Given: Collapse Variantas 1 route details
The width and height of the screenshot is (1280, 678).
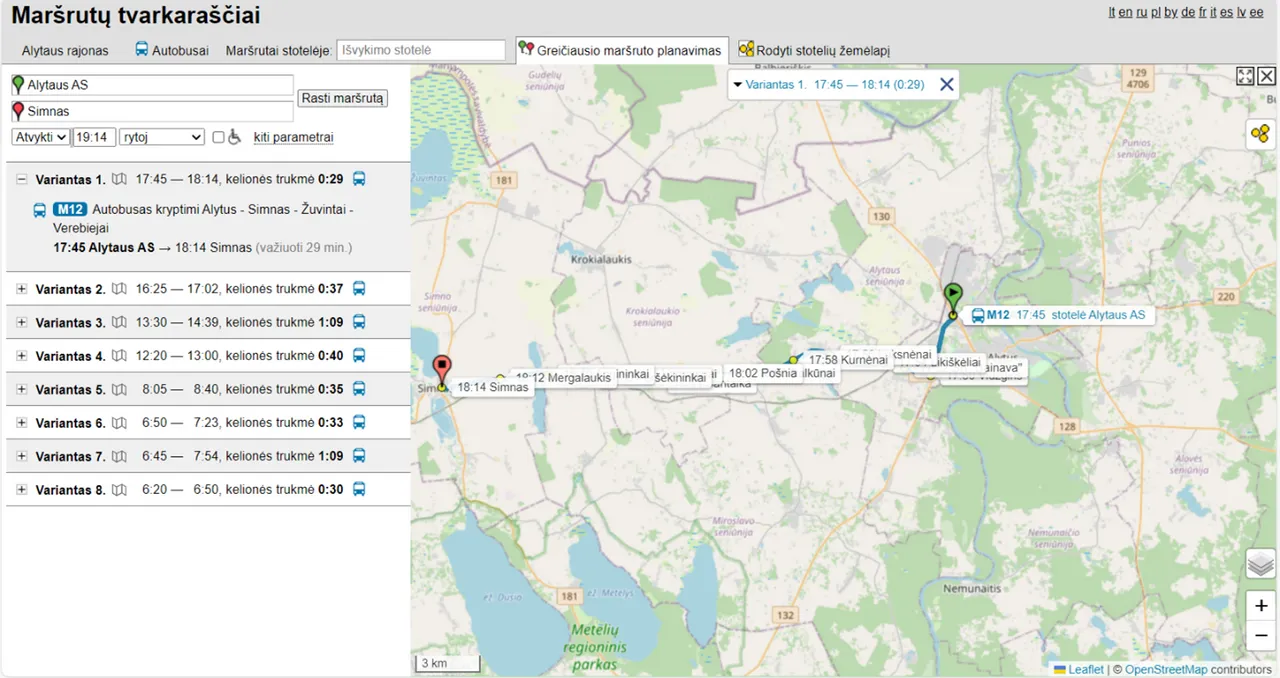Looking at the screenshot, I should tap(21, 179).
